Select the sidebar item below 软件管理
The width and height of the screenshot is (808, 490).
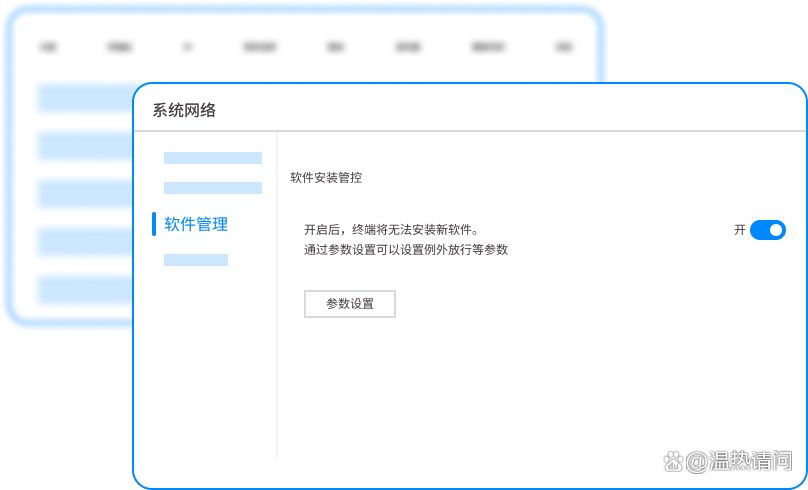[196, 260]
